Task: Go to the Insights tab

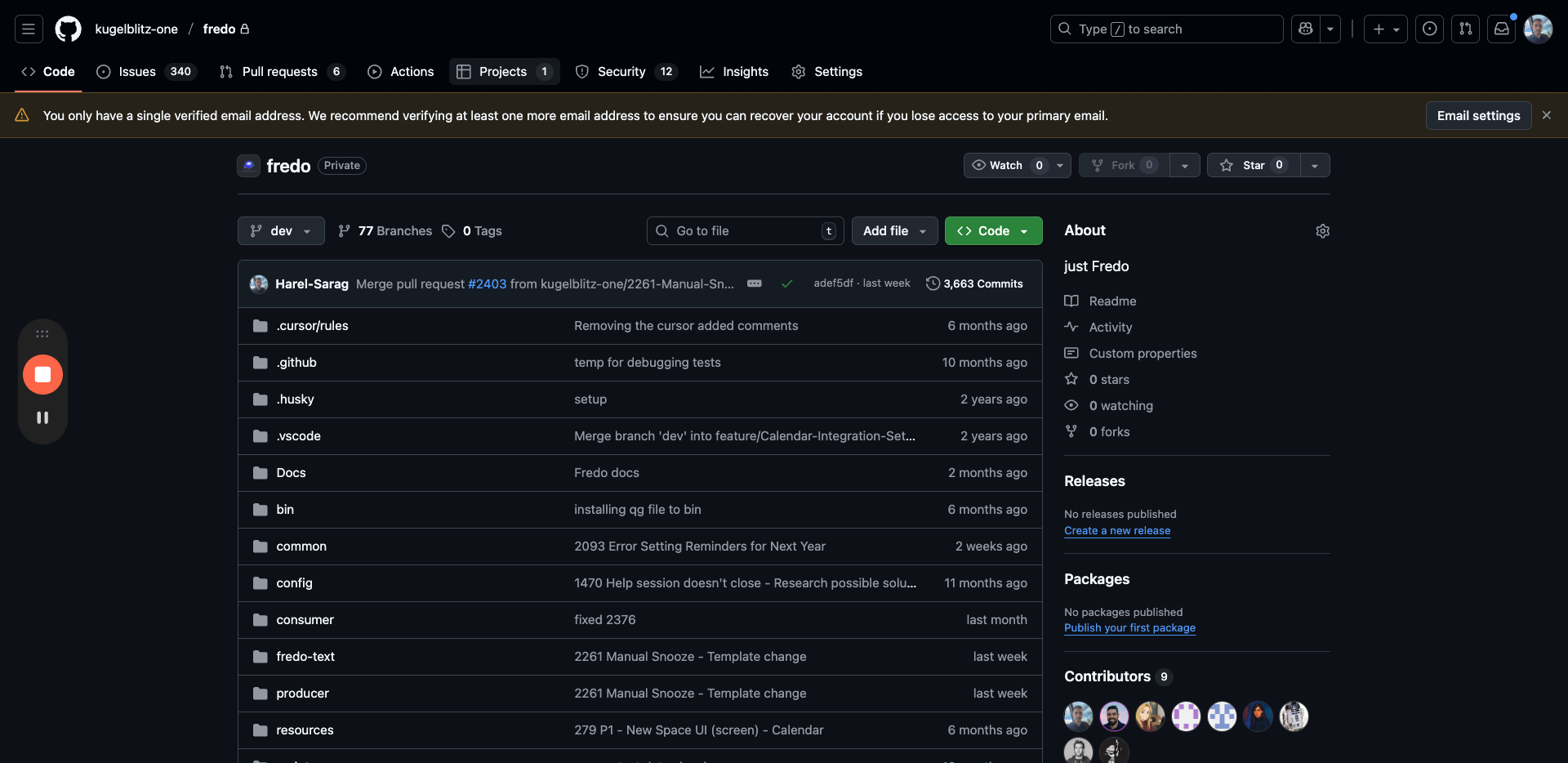Action: tap(744, 72)
